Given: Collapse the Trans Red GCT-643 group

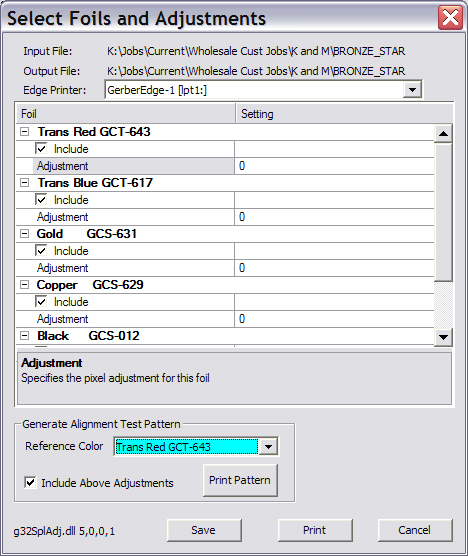Looking at the screenshot, I should tap(24, 132).
